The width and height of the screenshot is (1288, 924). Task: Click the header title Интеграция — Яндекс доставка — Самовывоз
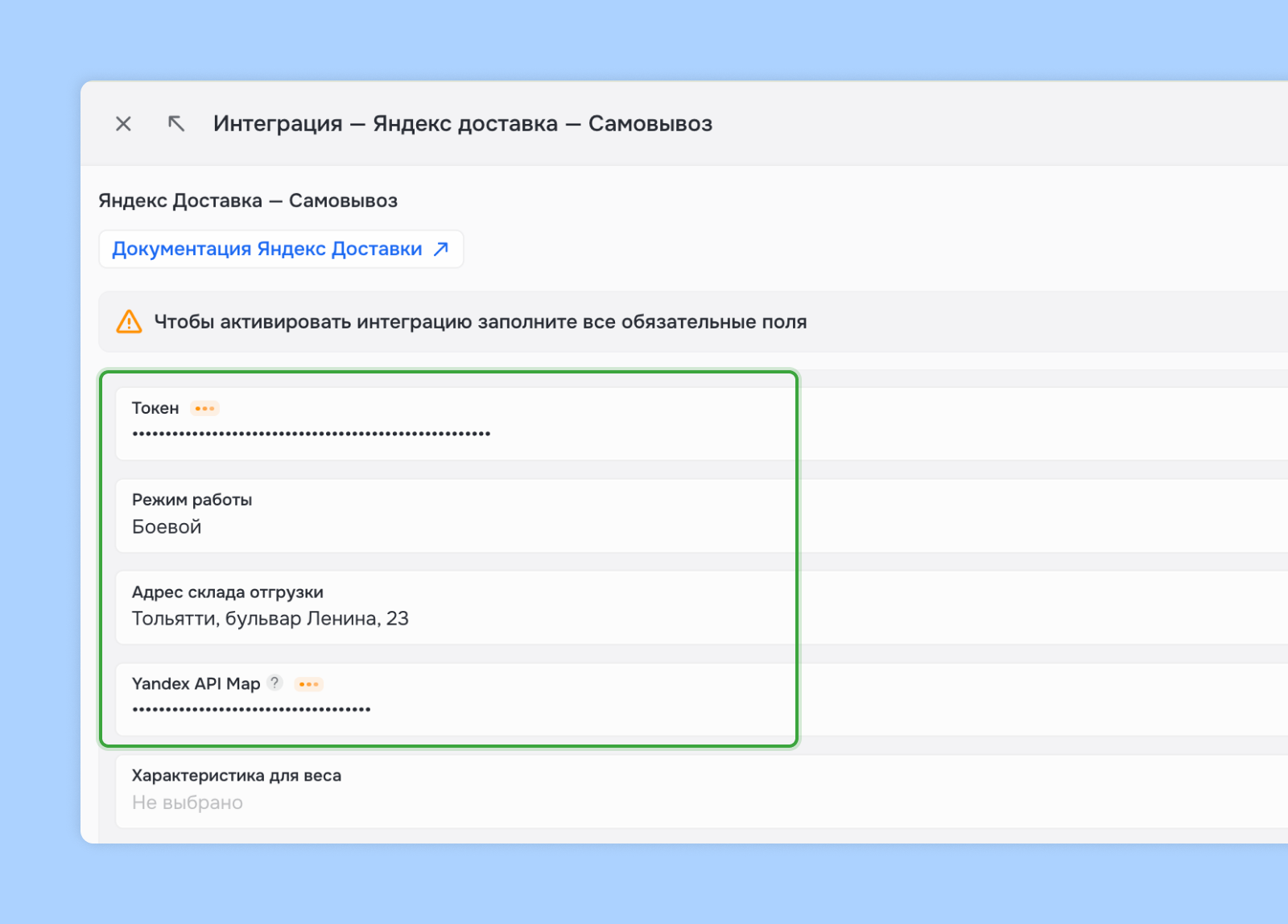(463, 124)
